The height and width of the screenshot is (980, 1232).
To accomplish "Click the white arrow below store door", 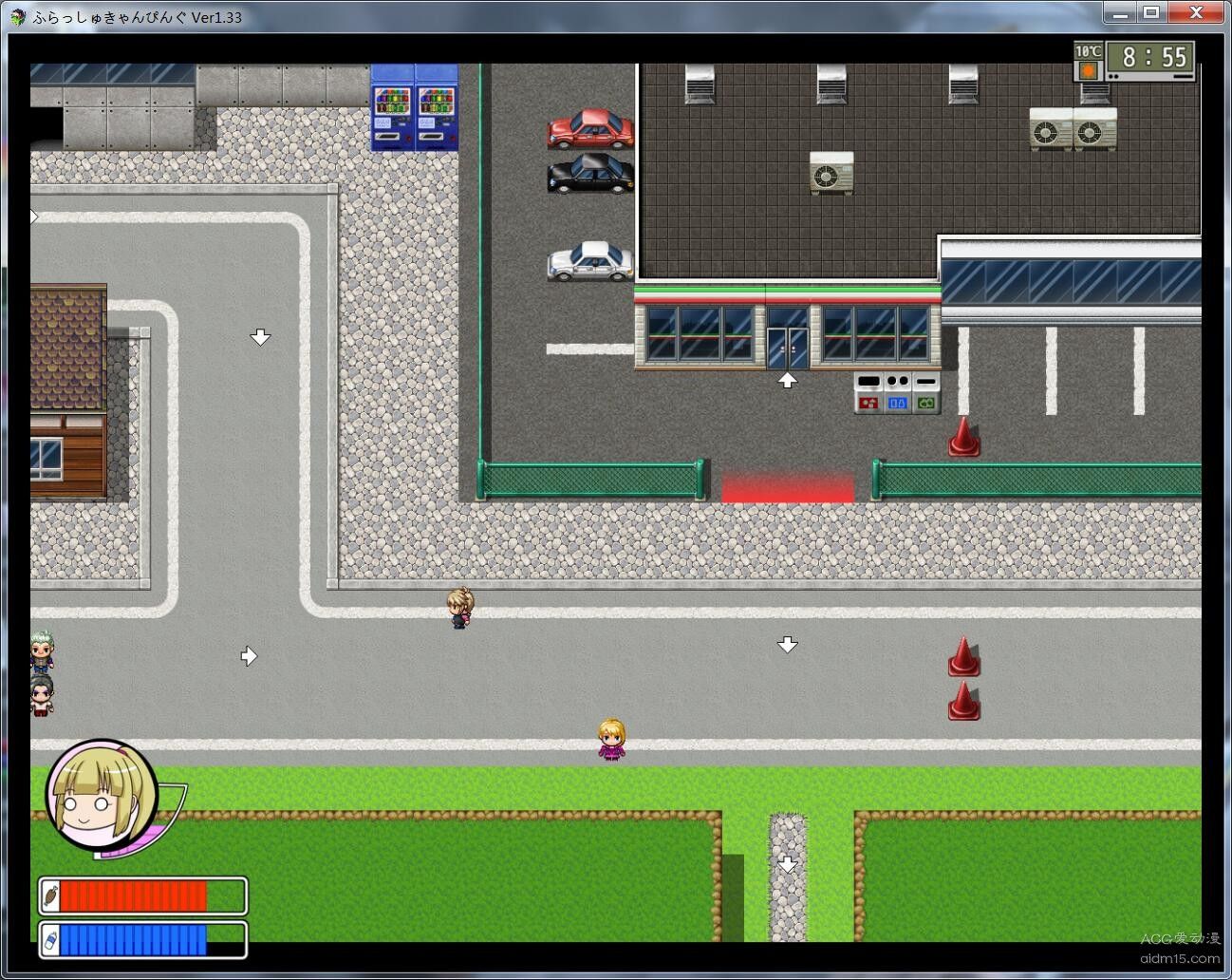I will [x=787, y=381].
